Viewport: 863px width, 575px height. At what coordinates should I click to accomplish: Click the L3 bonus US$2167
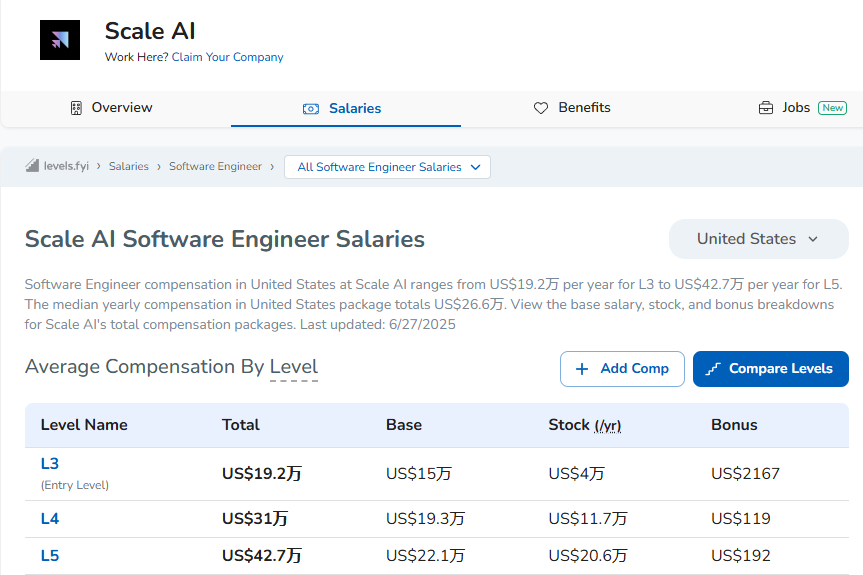click(745, 474)
